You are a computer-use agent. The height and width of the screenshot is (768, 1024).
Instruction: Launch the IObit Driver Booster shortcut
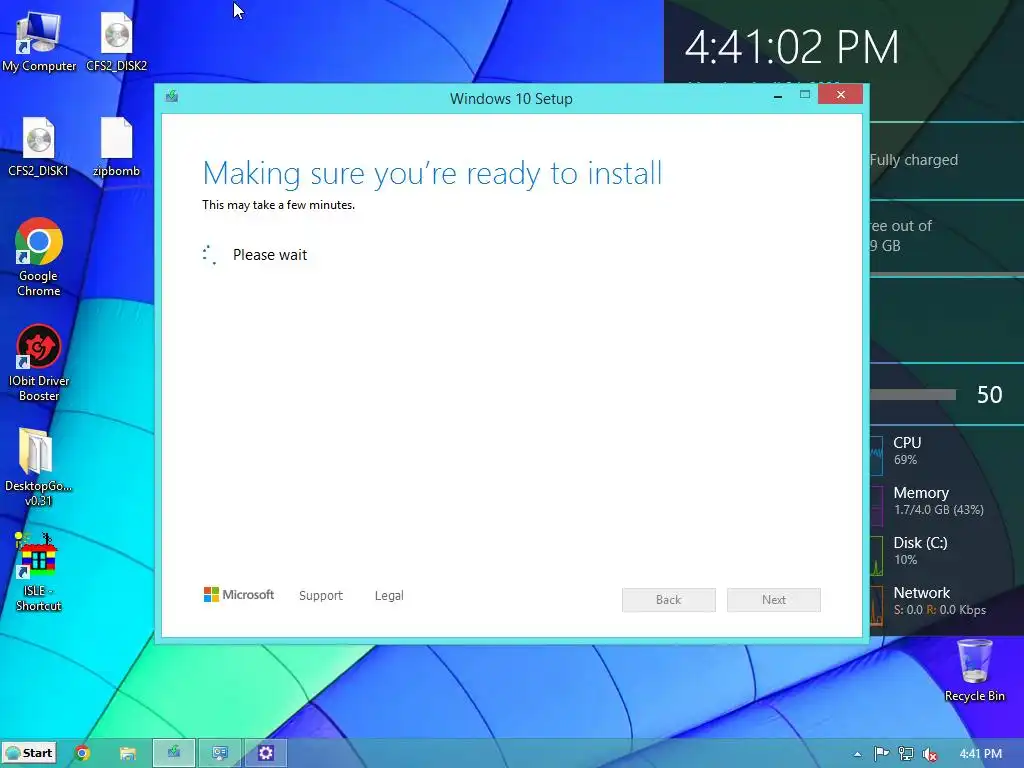[39, 362]
